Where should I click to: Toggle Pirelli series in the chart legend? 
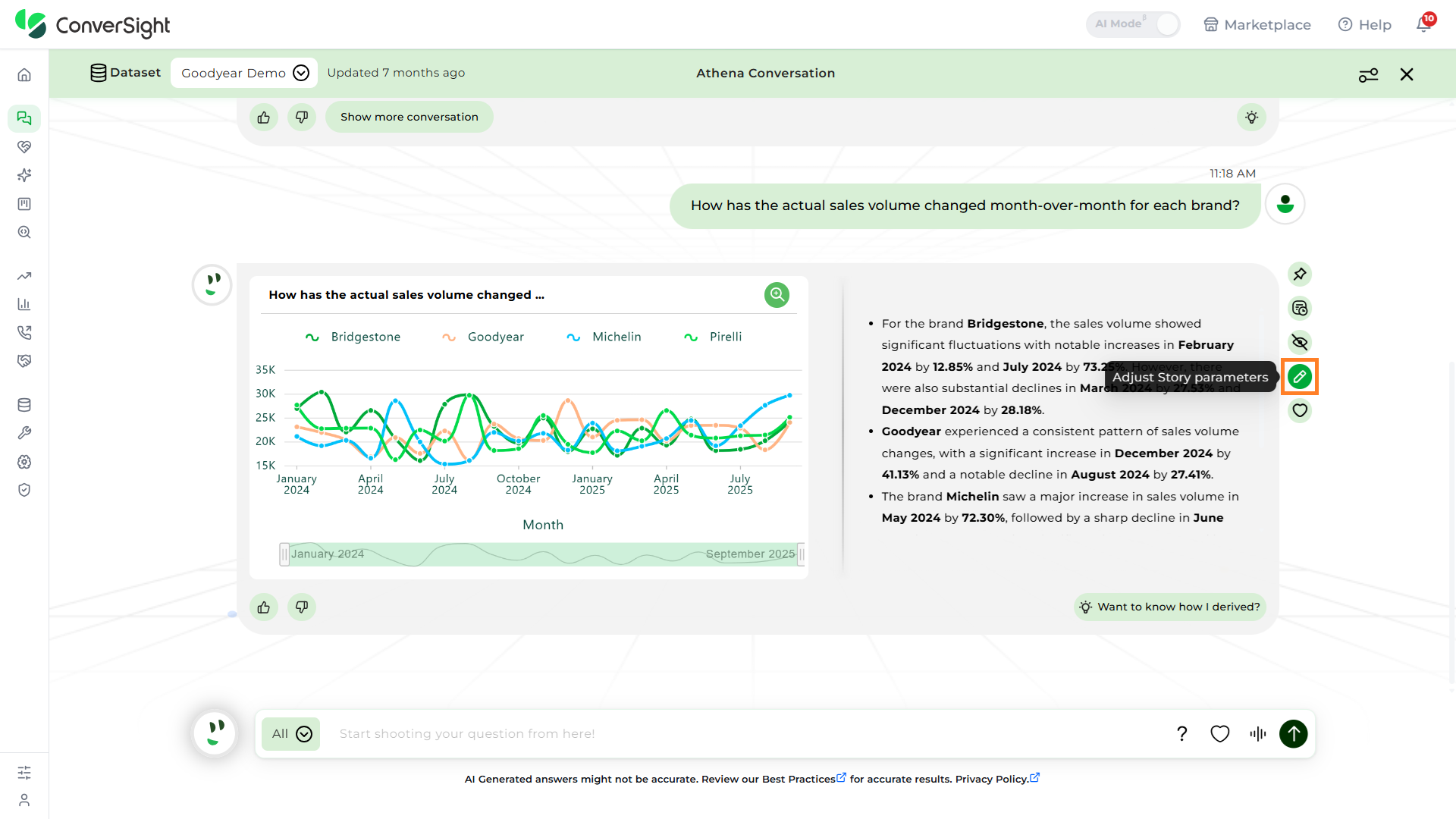(713, 337)
